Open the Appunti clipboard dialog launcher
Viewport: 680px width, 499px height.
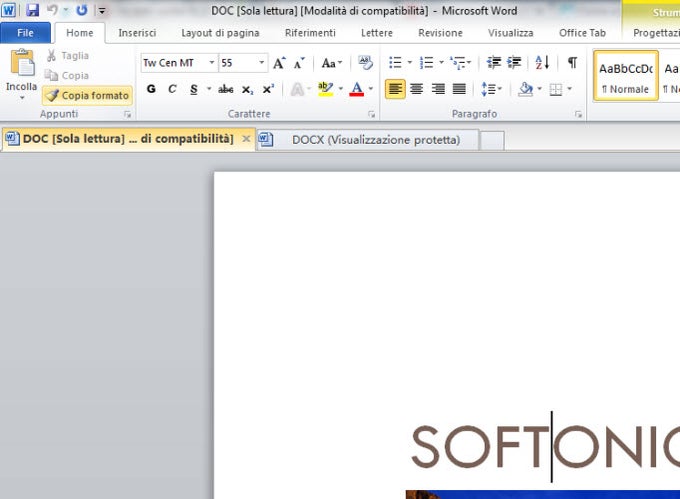click(x=127, y=114)
